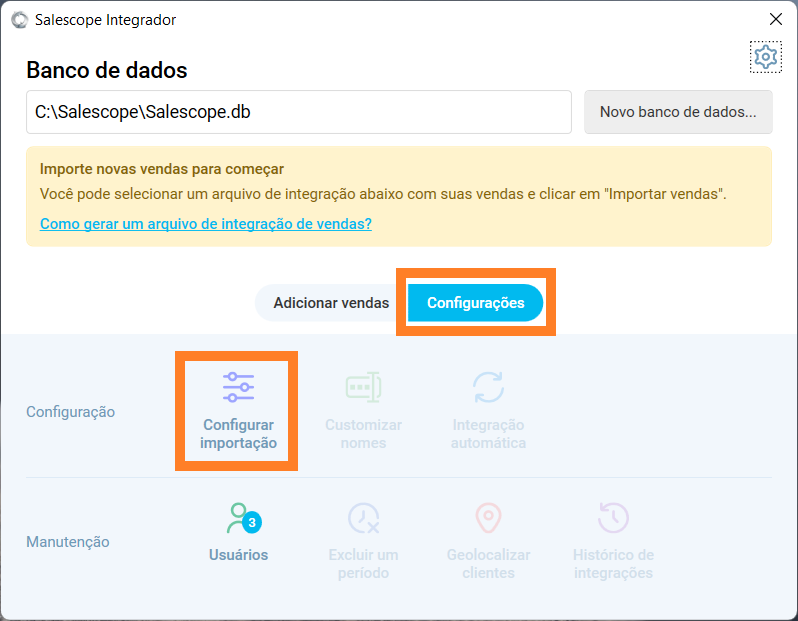Image resolution: width=798 pixels, height=621 pixels.
Task: Click the Histórico de integrações label
Action: pos(613,564)
